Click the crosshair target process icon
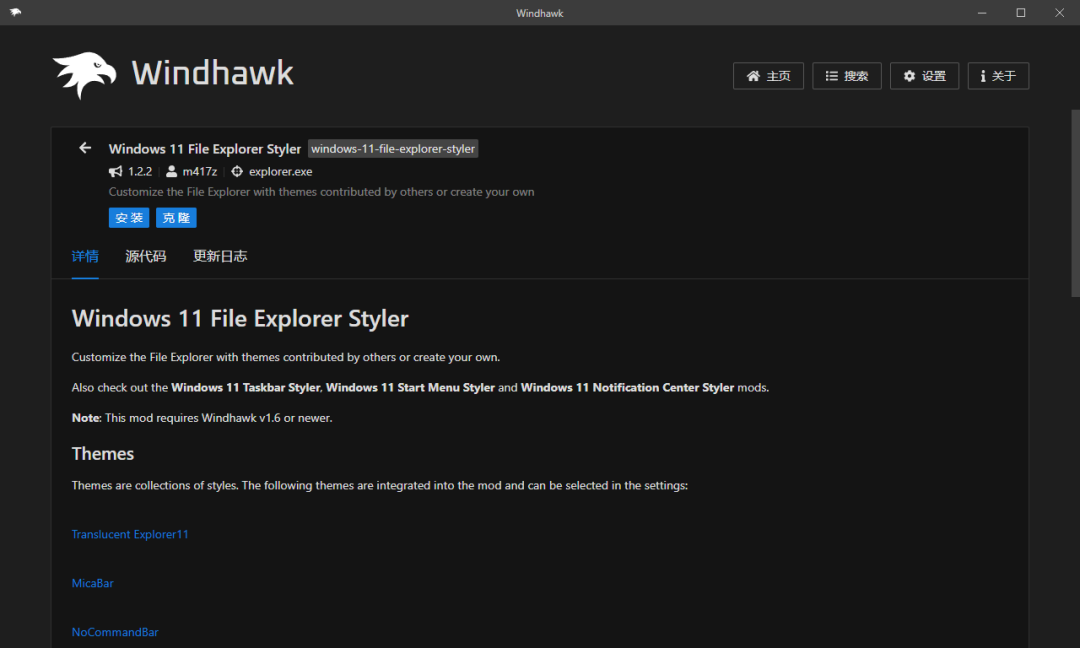 [237, 171]
